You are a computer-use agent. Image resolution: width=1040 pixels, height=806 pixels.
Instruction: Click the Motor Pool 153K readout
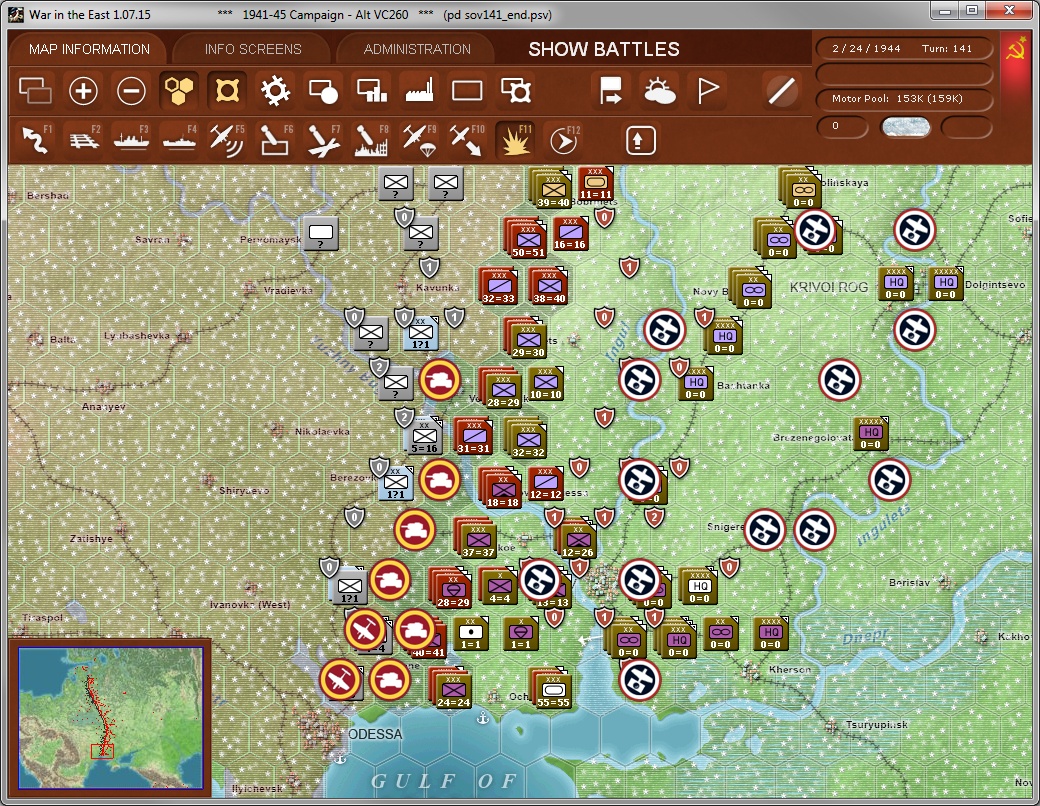(x=903, y=98)
